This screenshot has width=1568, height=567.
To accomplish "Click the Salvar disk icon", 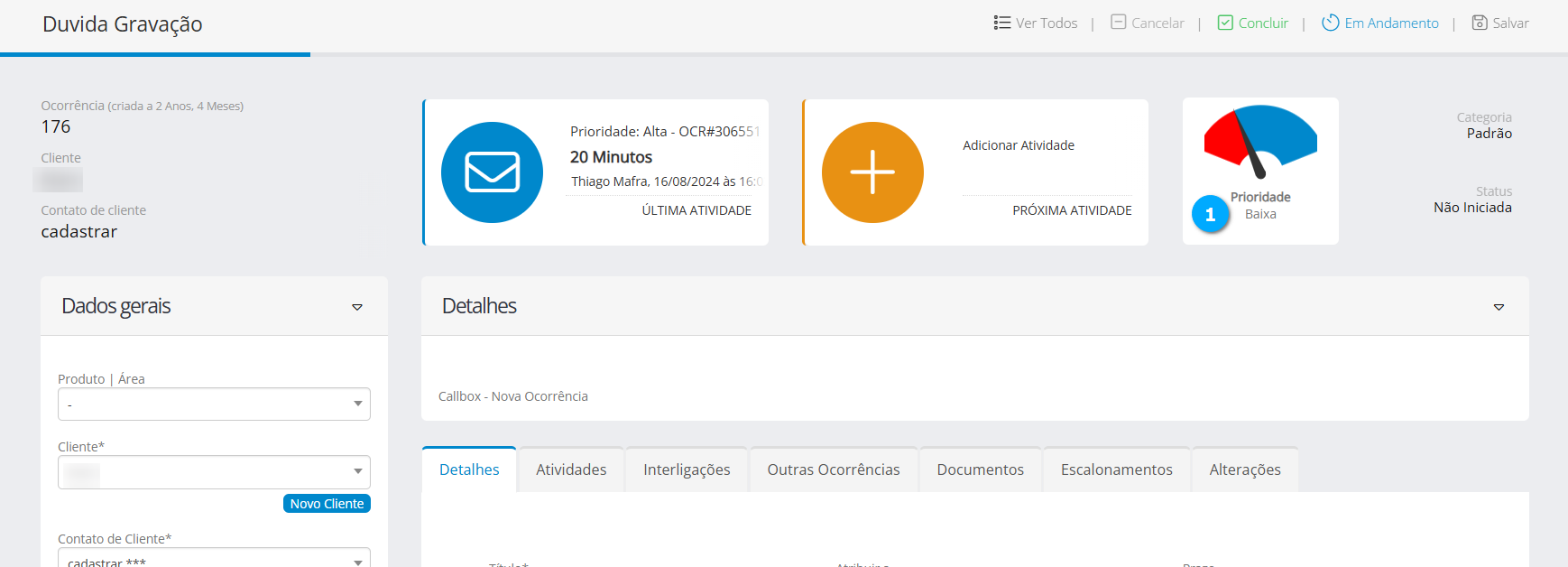I will [1479, 23].
